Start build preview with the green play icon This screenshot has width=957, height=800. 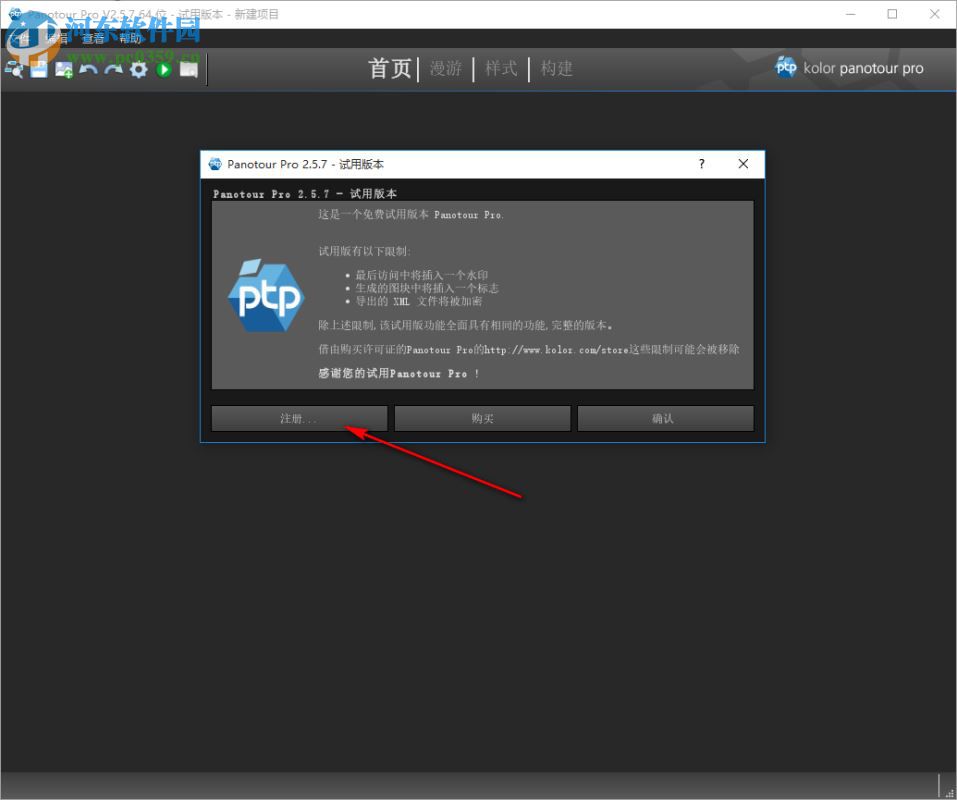163,70
